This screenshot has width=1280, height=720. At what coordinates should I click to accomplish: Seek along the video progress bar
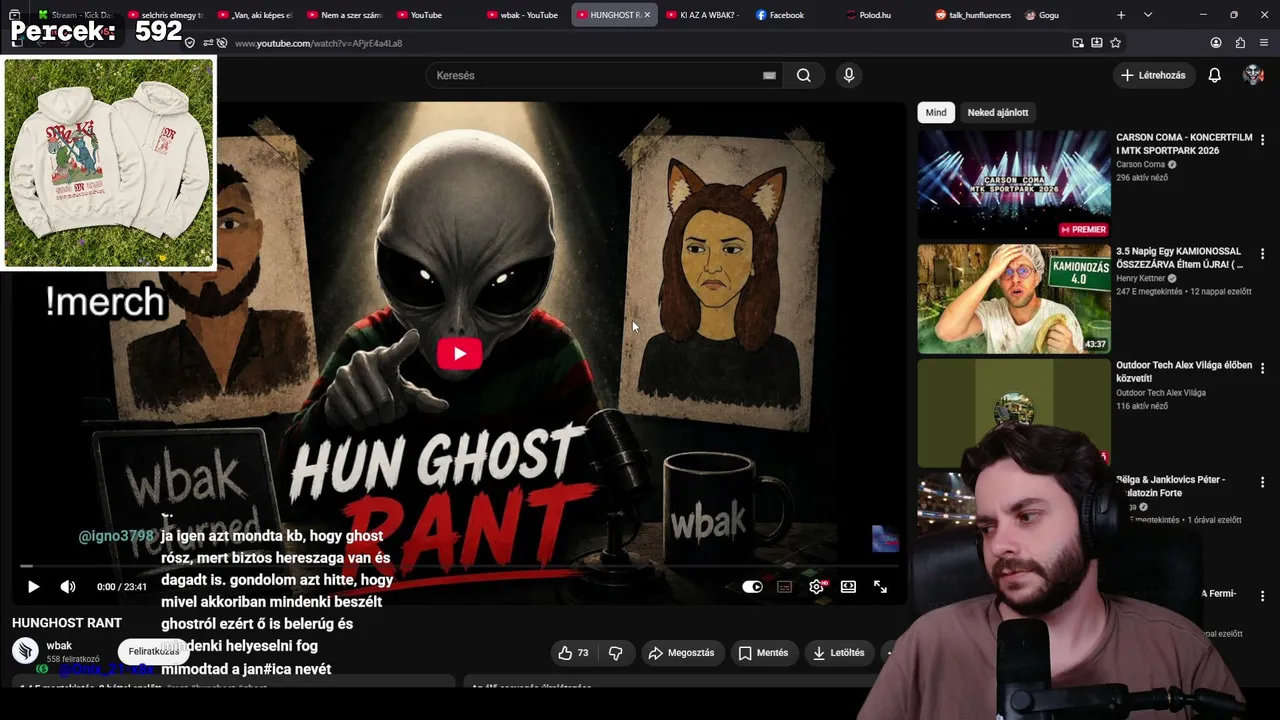coord(460,566)
